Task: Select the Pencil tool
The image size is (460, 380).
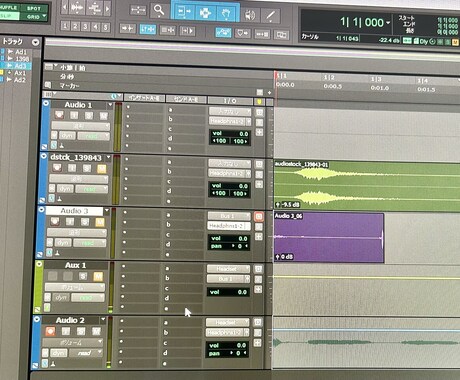Action: tap(270, 16)
